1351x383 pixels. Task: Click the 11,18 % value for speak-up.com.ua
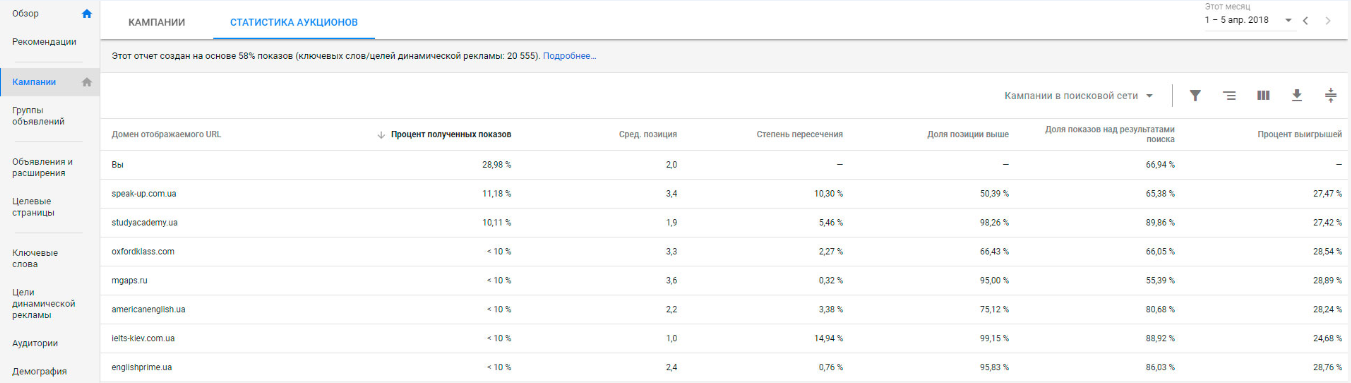tap(497, 193)
